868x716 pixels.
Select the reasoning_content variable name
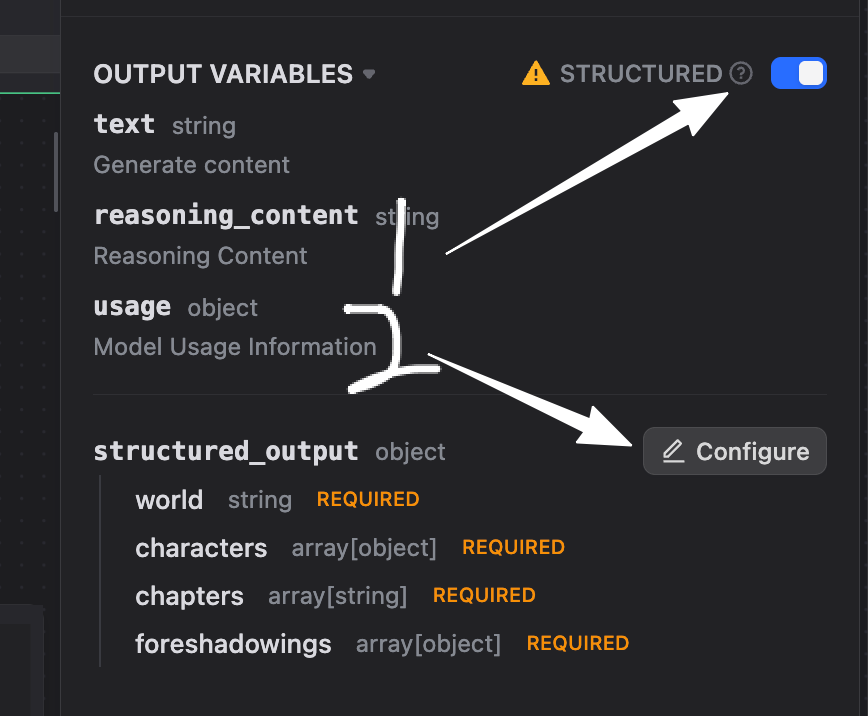click(x=226, y=215)
